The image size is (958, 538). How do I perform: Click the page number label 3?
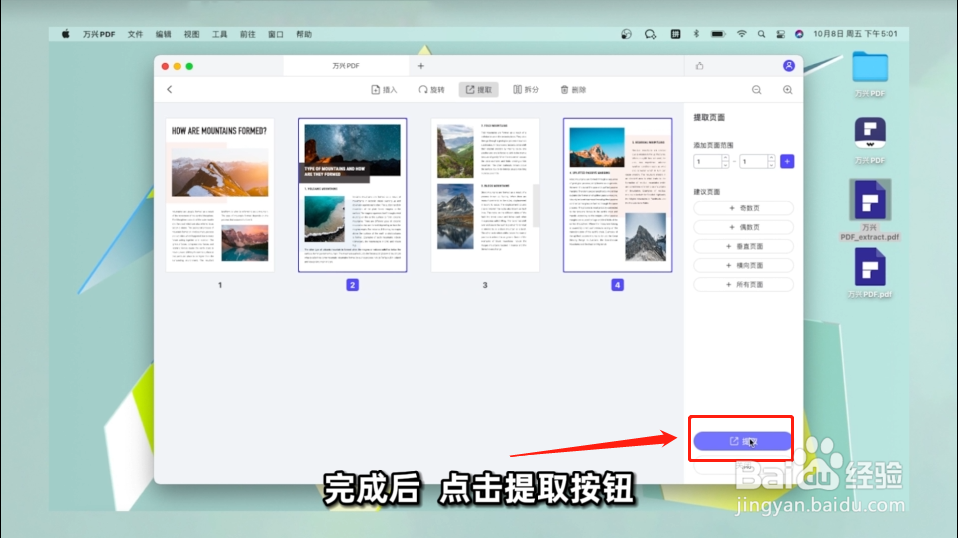point(485,285)
